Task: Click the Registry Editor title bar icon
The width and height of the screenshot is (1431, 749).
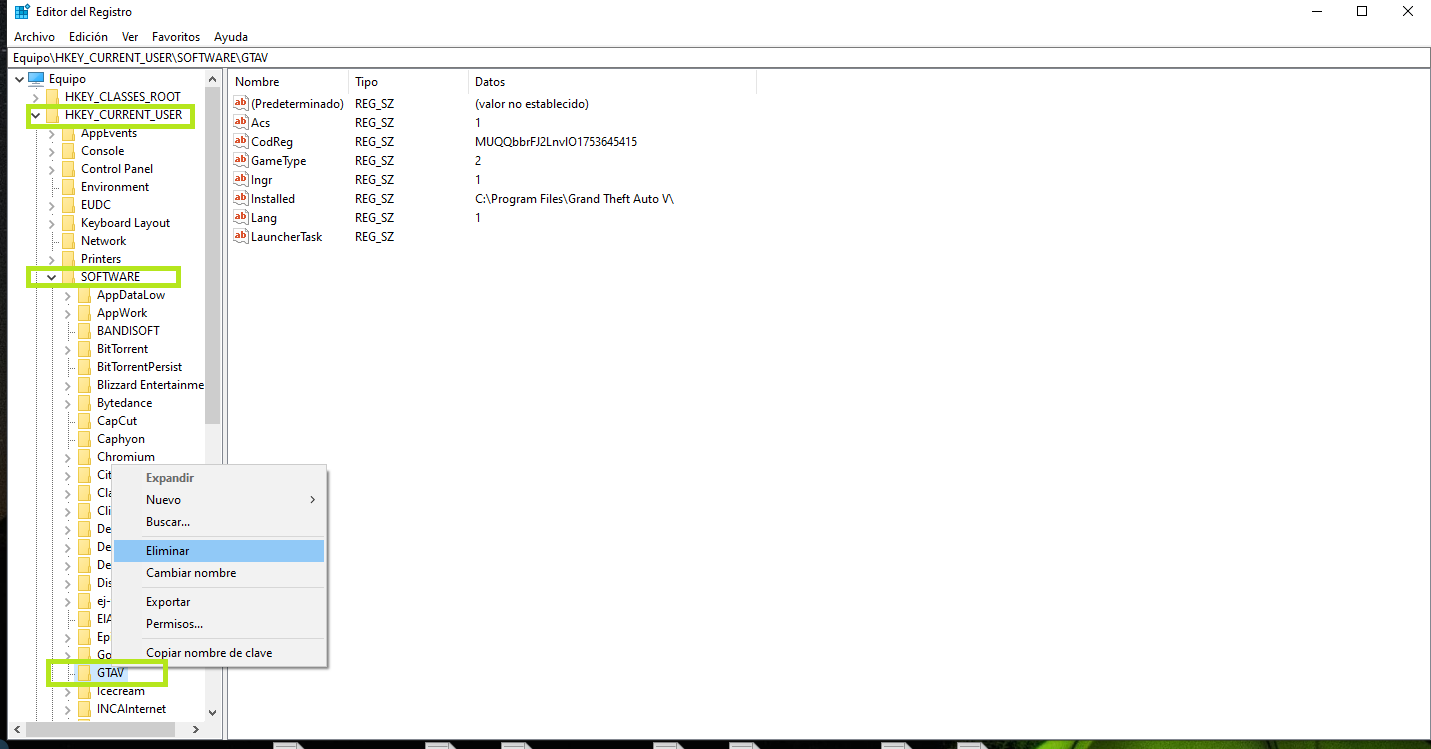Action: point(21,12)
